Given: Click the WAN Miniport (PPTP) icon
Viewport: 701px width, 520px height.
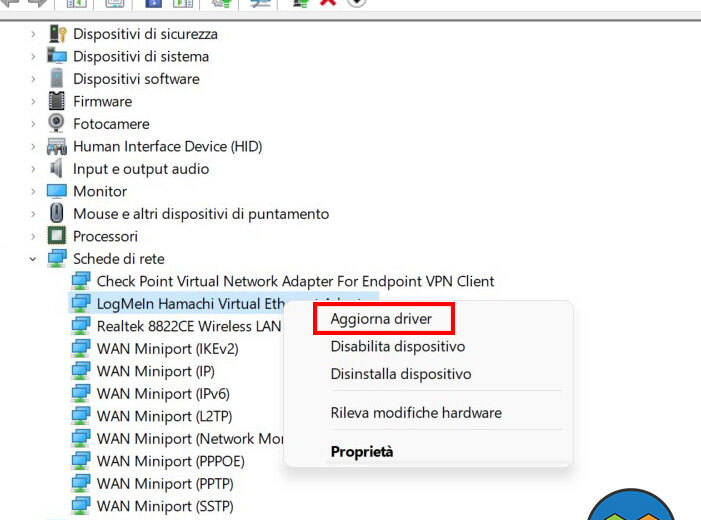Looking at the screenshot, I should pyautogui.click(x=81, y=484).
